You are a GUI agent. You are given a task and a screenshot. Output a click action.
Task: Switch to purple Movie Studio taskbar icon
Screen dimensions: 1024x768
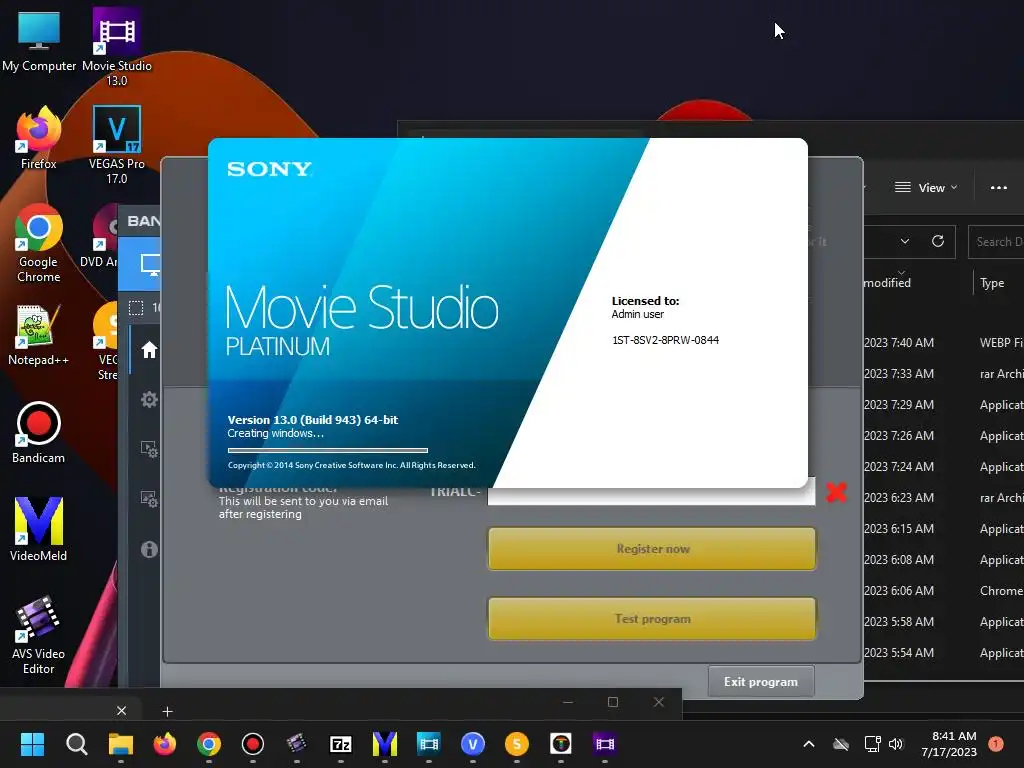pos(605,744)
